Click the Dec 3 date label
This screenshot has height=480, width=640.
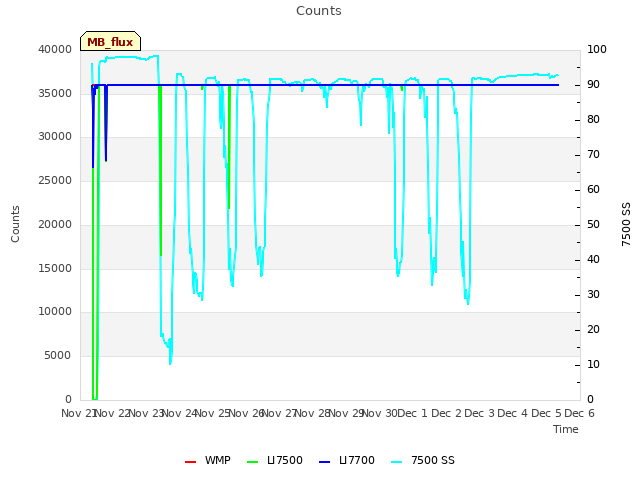click(480, 413)
